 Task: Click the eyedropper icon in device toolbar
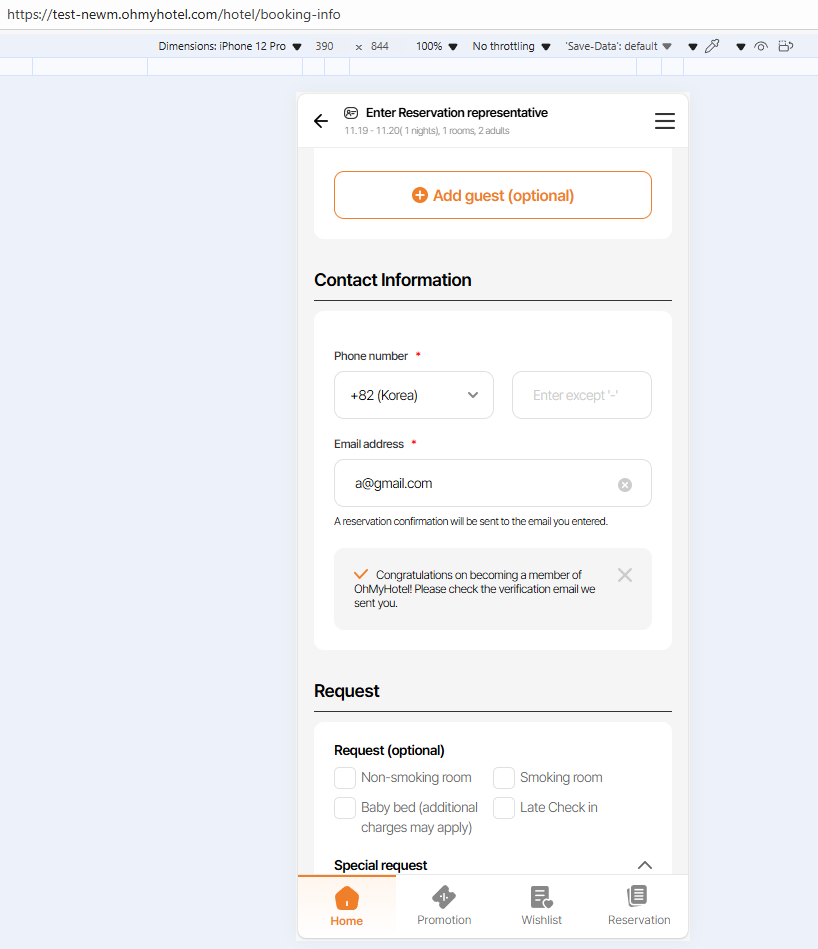tap(712, 46)
